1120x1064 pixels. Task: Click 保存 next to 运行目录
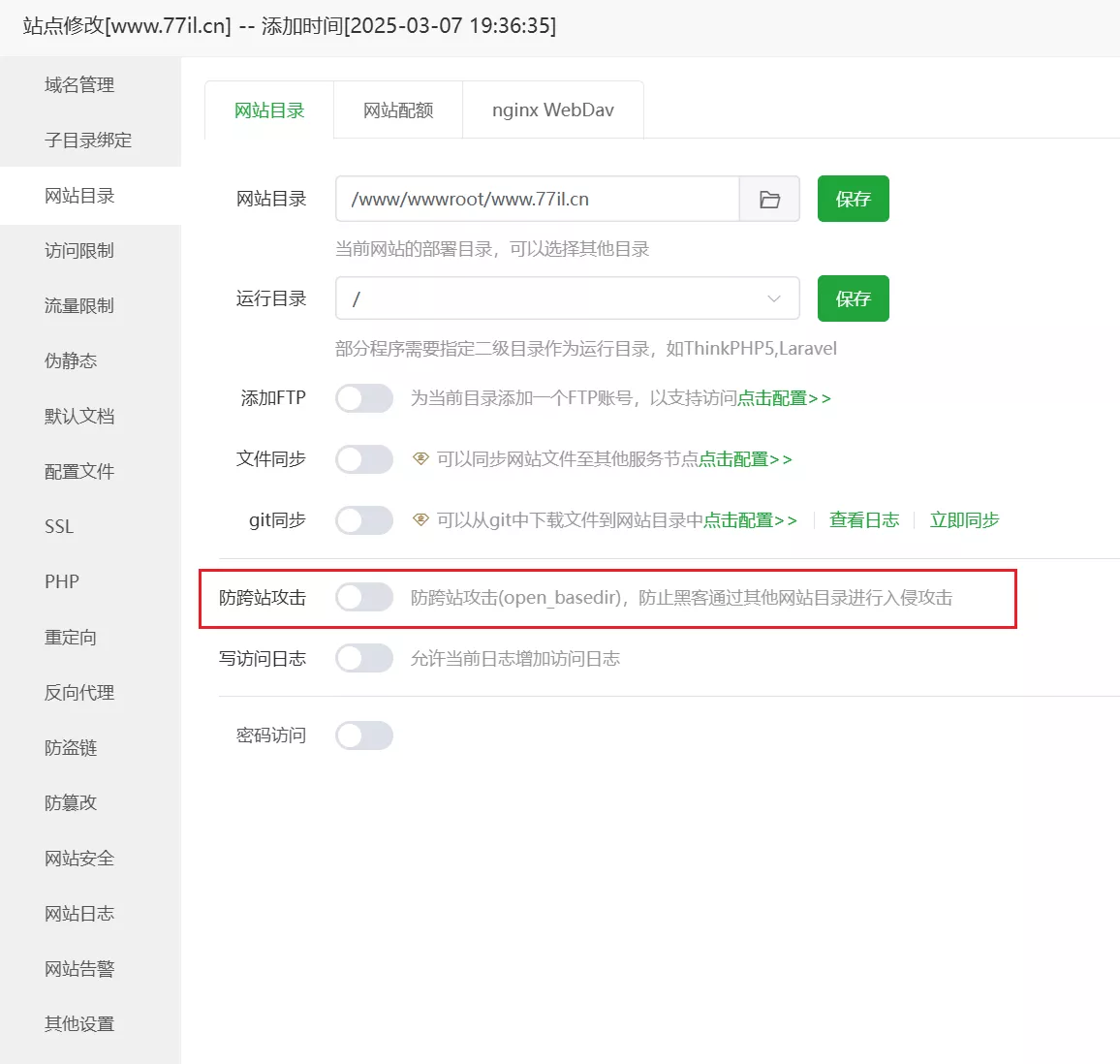[853, 298]
